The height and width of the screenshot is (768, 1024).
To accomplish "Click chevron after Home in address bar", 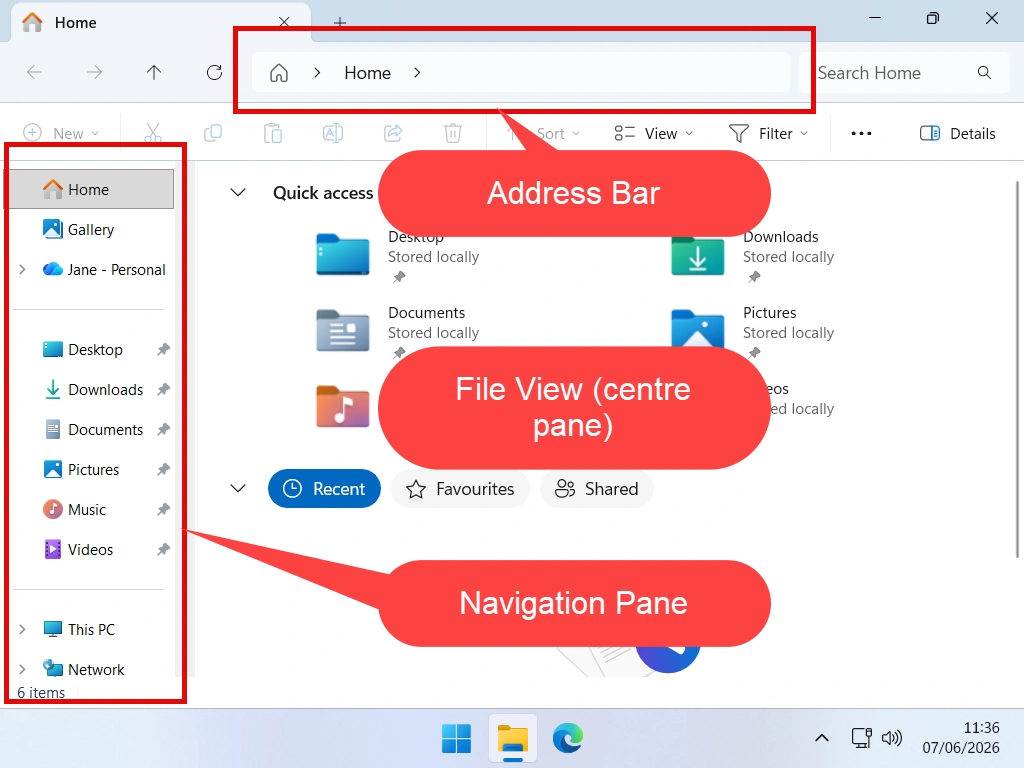I will click(x=417, y=72).
